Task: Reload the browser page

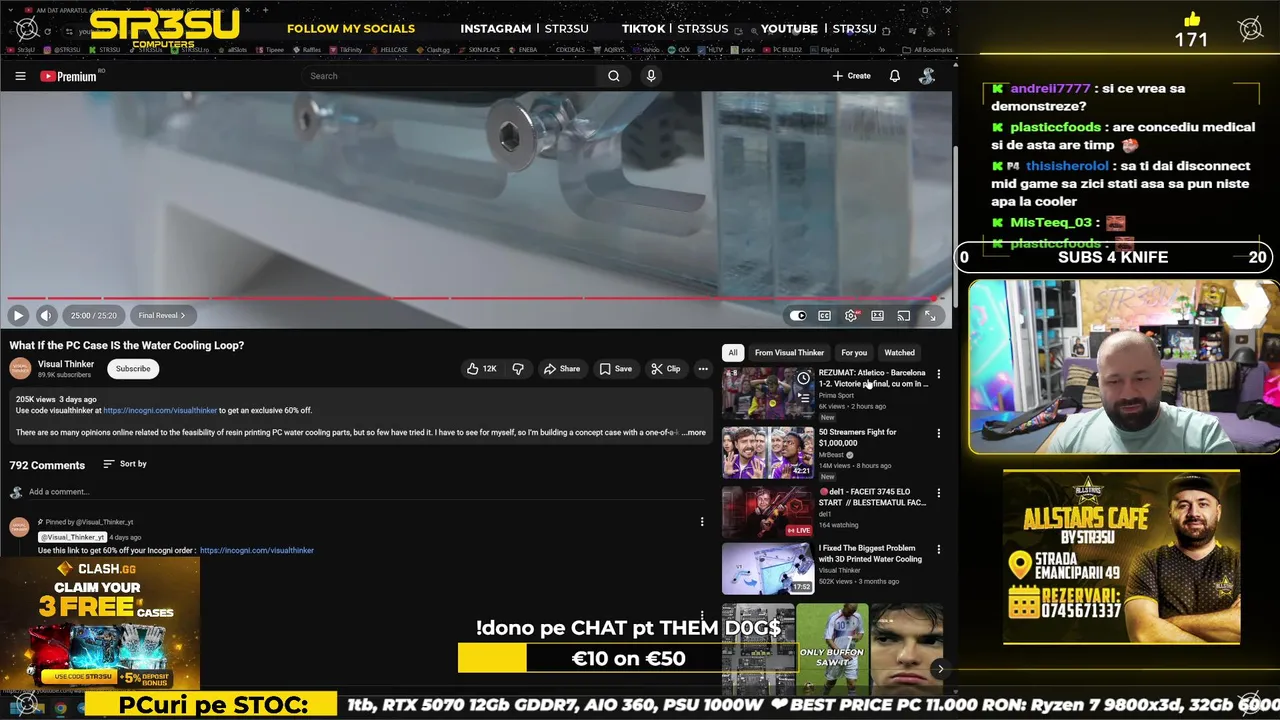Action: click(x=47, y=31)
